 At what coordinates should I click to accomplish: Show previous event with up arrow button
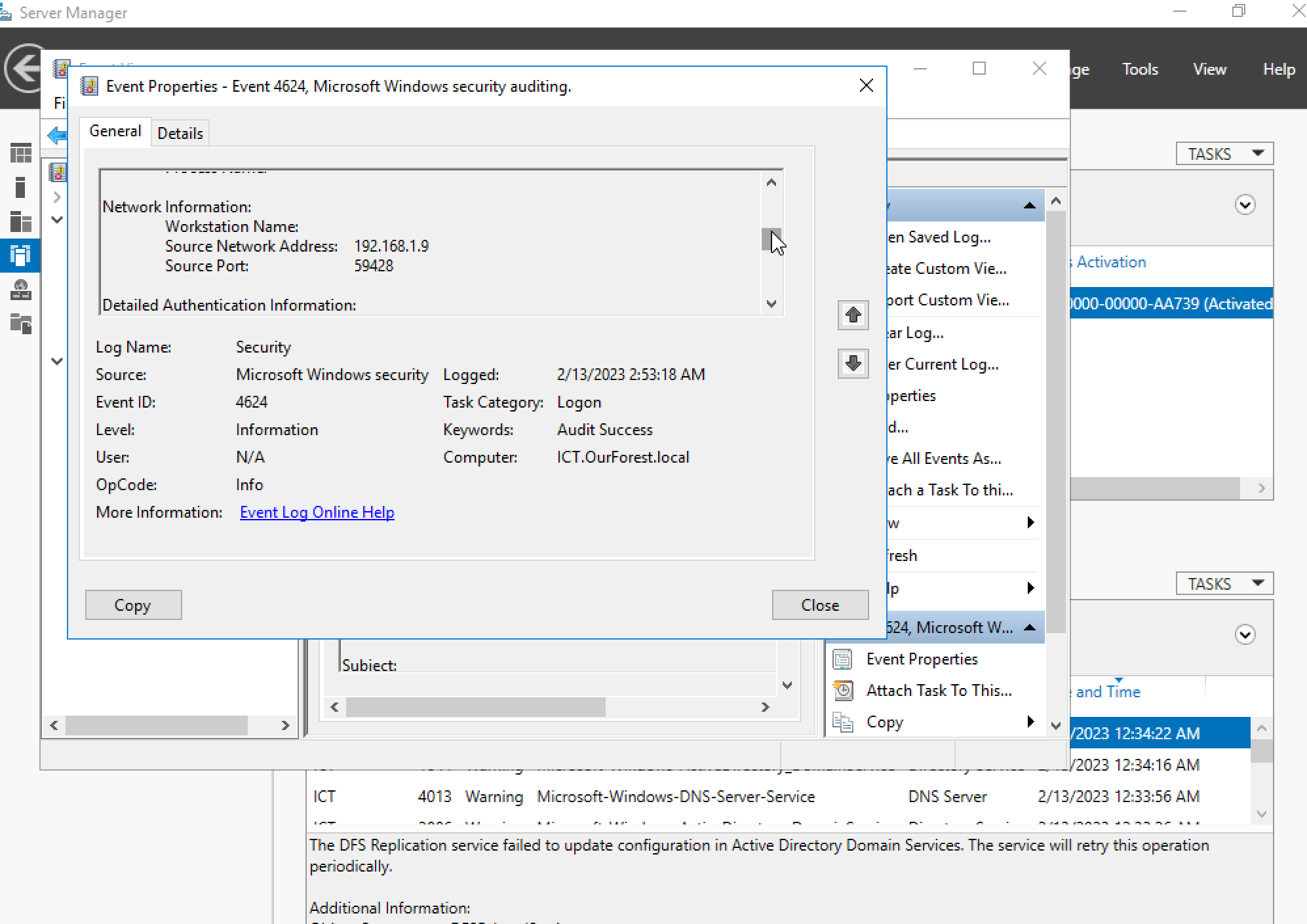click(853, 315)
